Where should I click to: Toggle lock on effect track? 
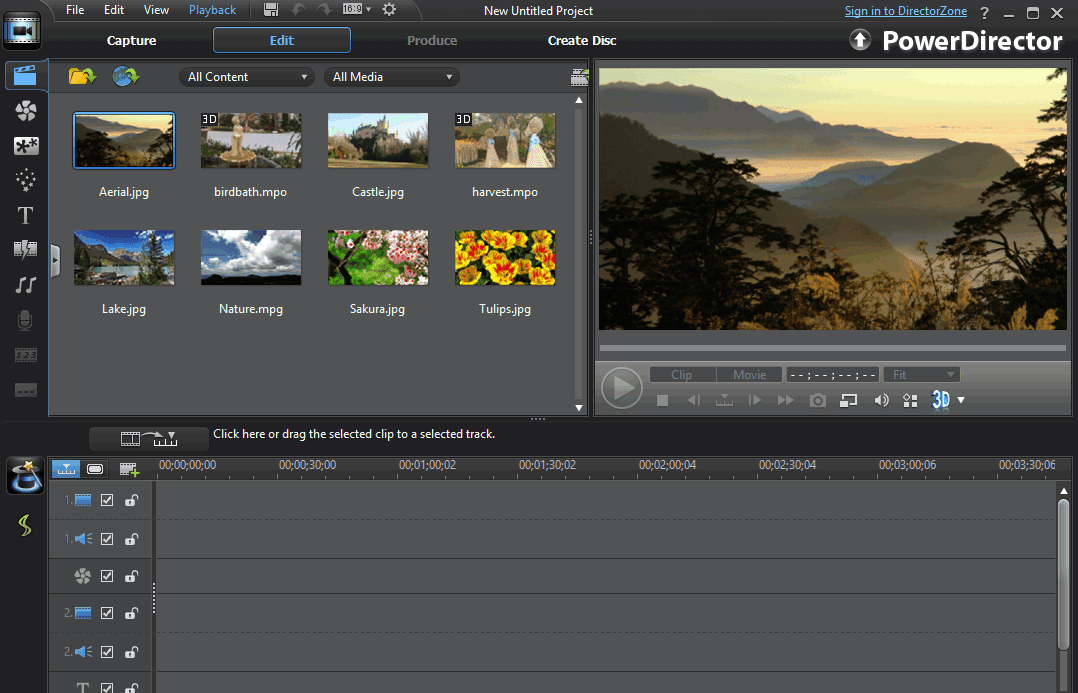pos(131,576)
